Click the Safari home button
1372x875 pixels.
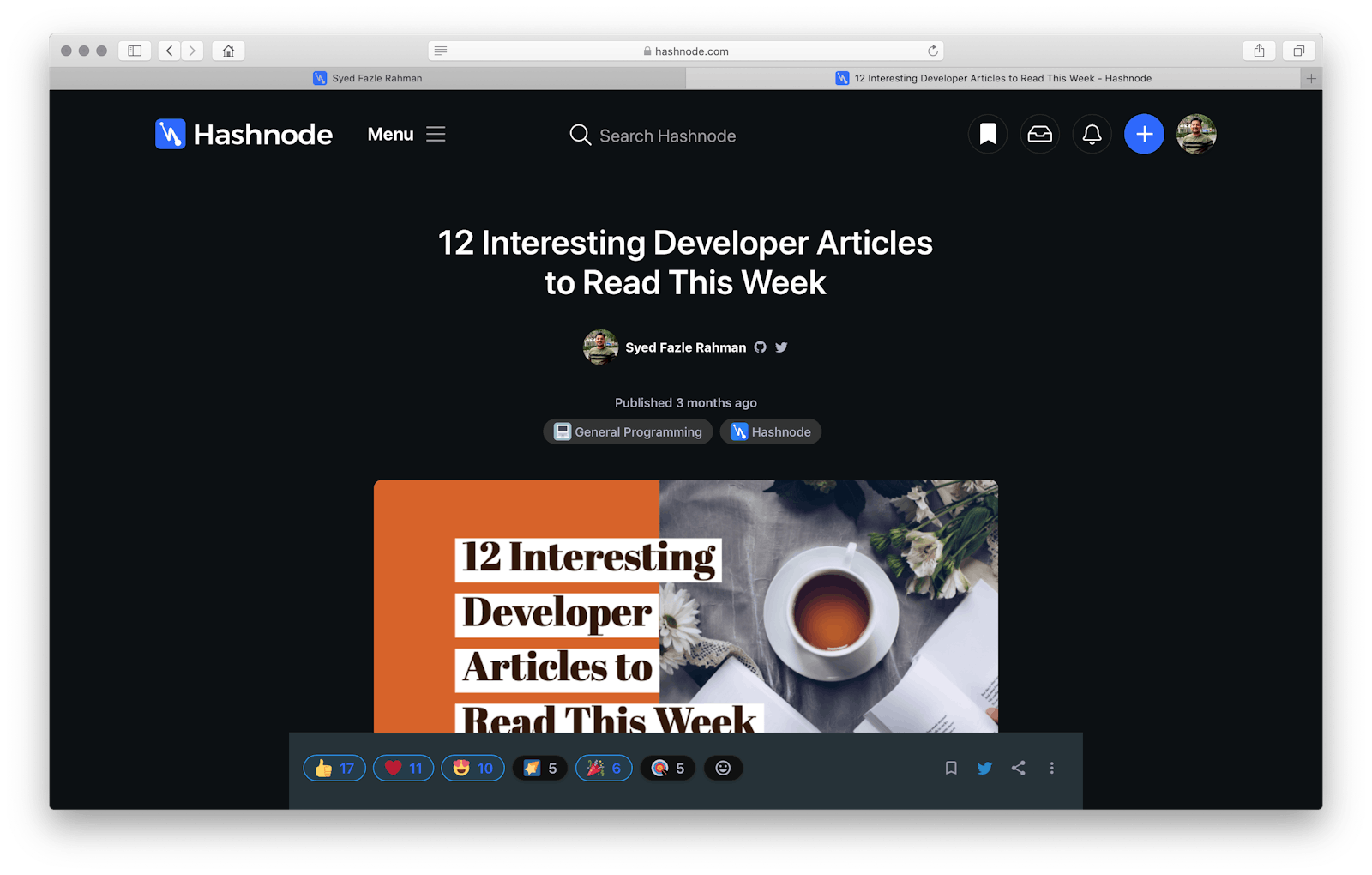[x=228, y=51]
